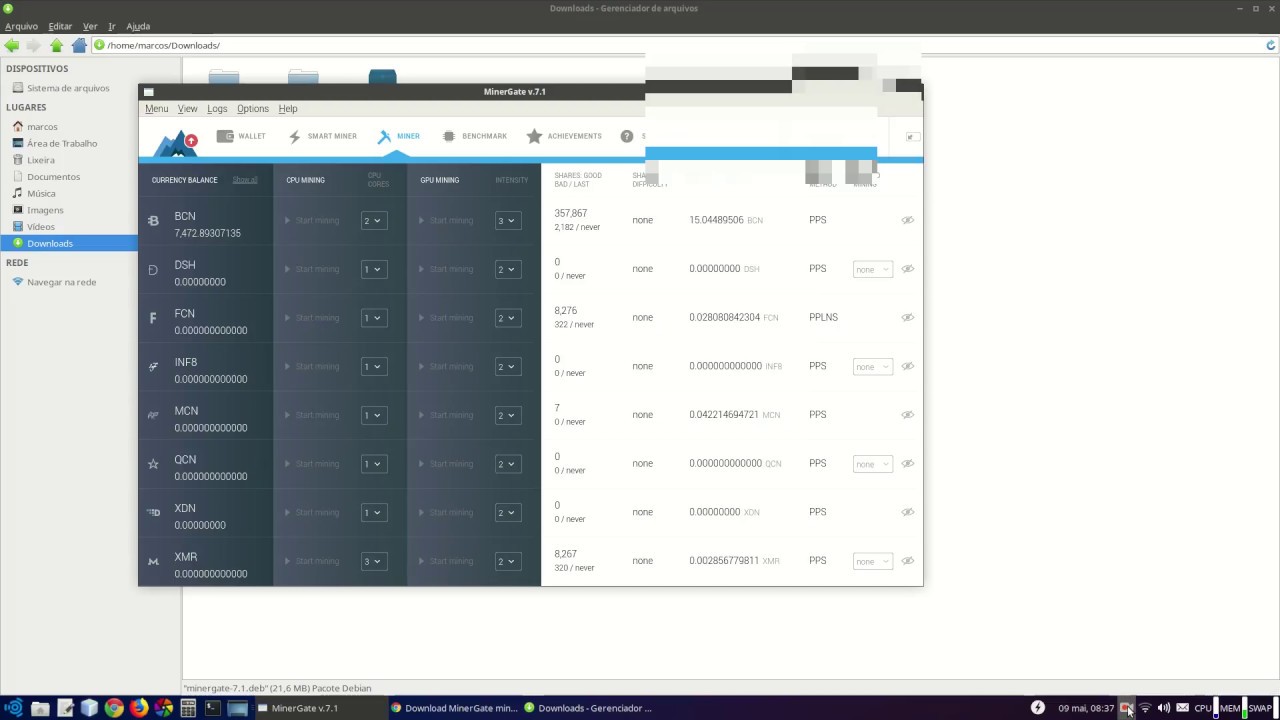Toggle visibility eye for INF8 row
This screenshot has height=720, width=1280.
[908, 366]
